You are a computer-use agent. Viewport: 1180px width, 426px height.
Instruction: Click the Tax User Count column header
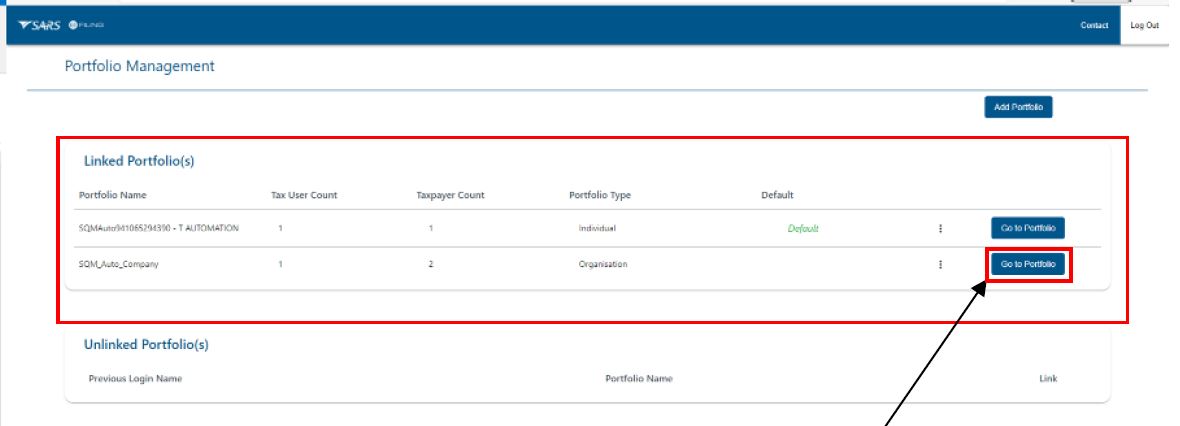[304, 195]
